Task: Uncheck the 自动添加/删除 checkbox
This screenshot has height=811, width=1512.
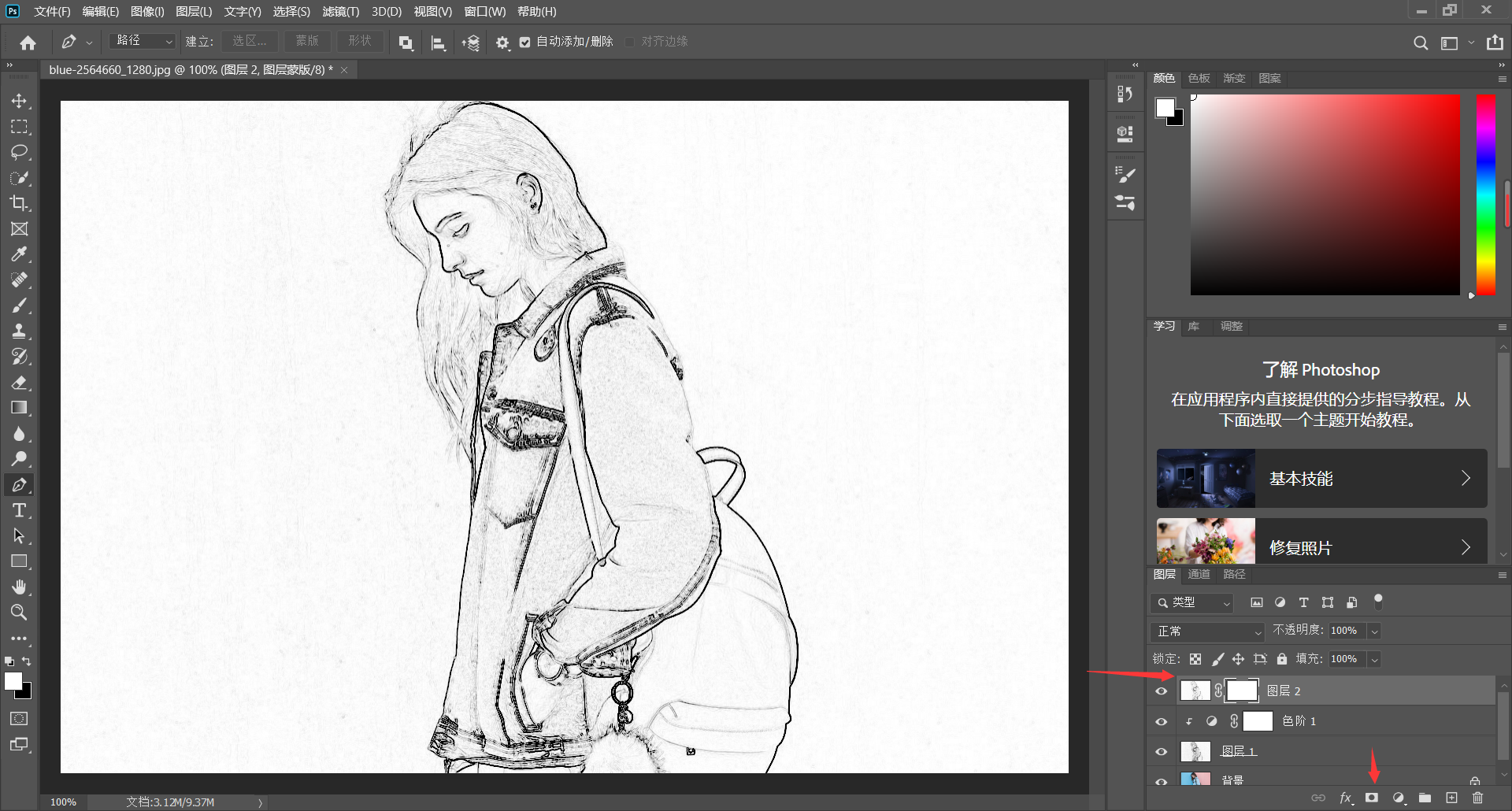Action: tap(525, 43)
